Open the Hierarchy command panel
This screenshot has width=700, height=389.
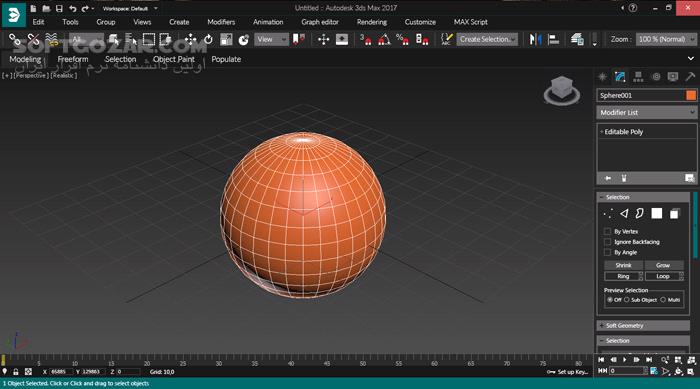[x=638, y=77]
